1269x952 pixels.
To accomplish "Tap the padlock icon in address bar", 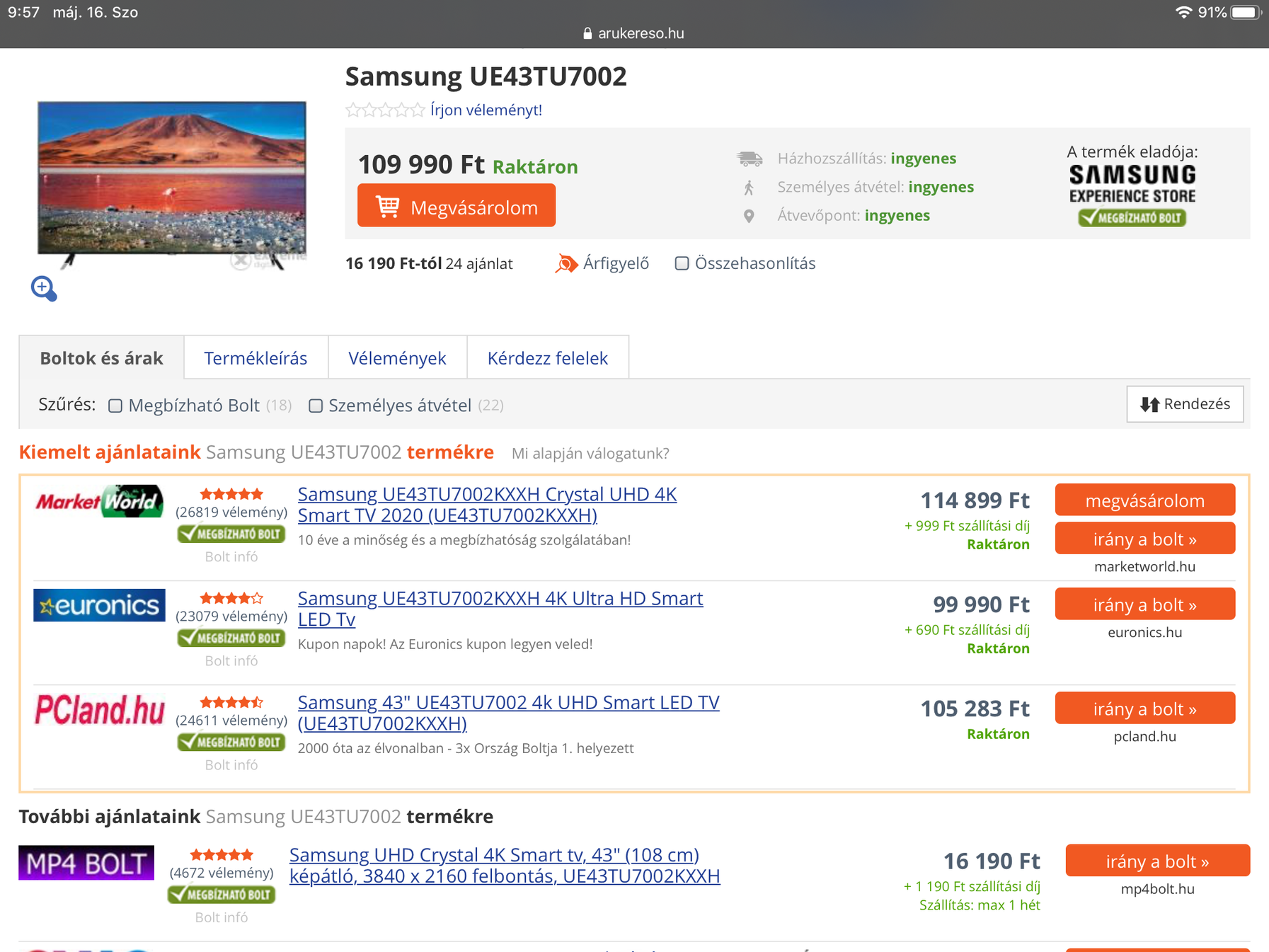I will click(587, 33).
